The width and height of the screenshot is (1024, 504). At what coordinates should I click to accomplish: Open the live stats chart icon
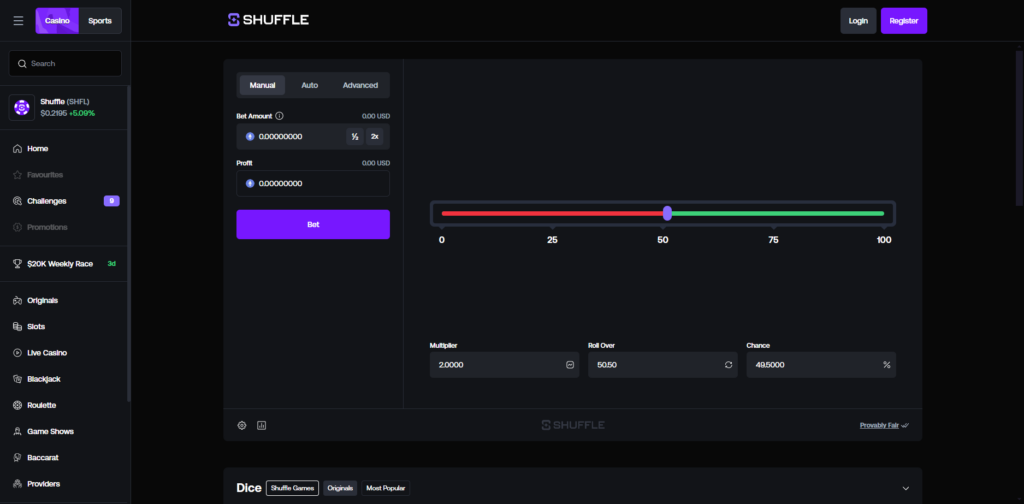pos(262,426)
